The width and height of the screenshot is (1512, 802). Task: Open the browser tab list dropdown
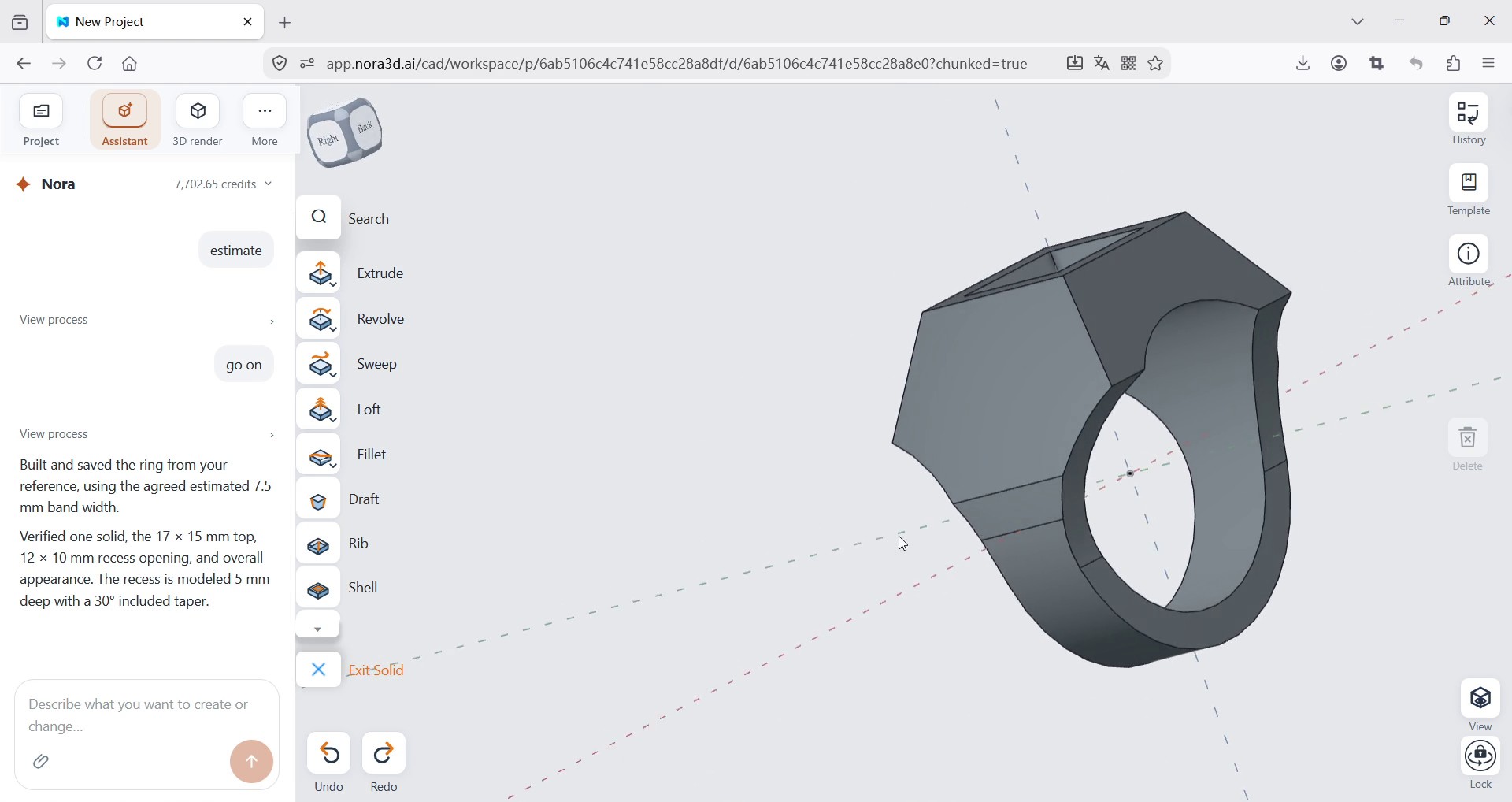tap(1358, 22)
